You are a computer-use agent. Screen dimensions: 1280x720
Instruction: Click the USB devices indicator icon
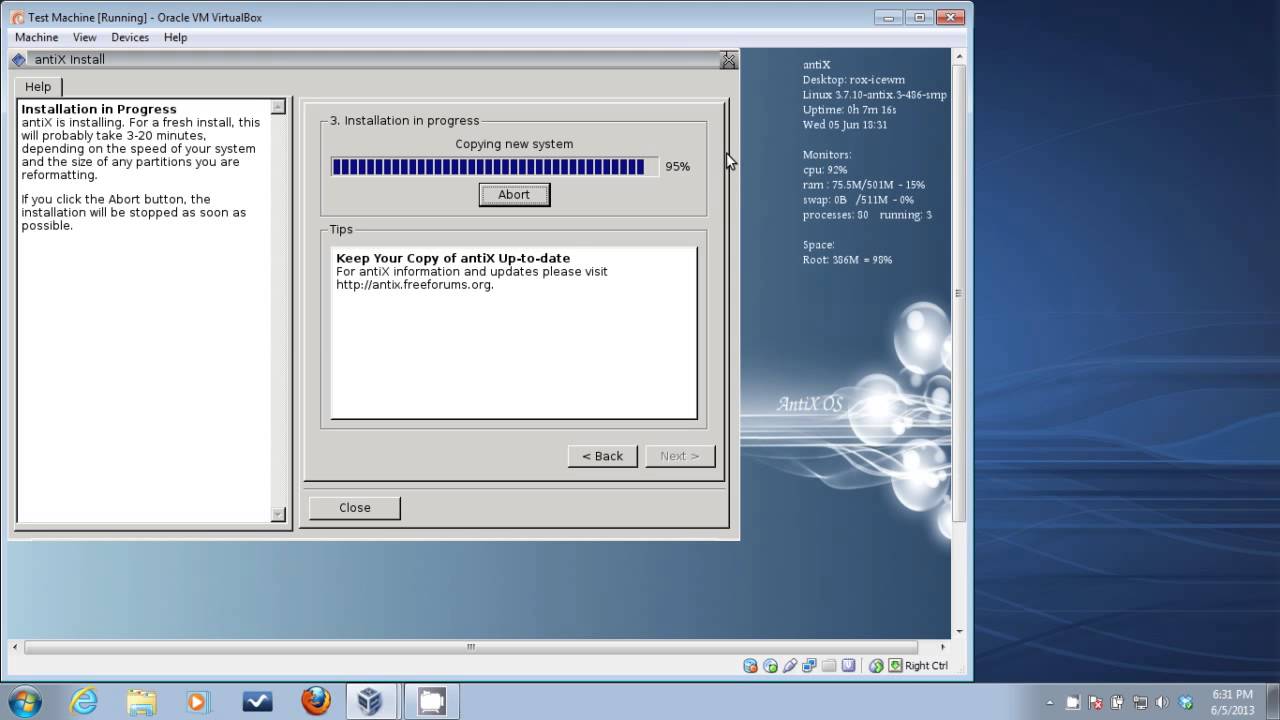(790, 665)
